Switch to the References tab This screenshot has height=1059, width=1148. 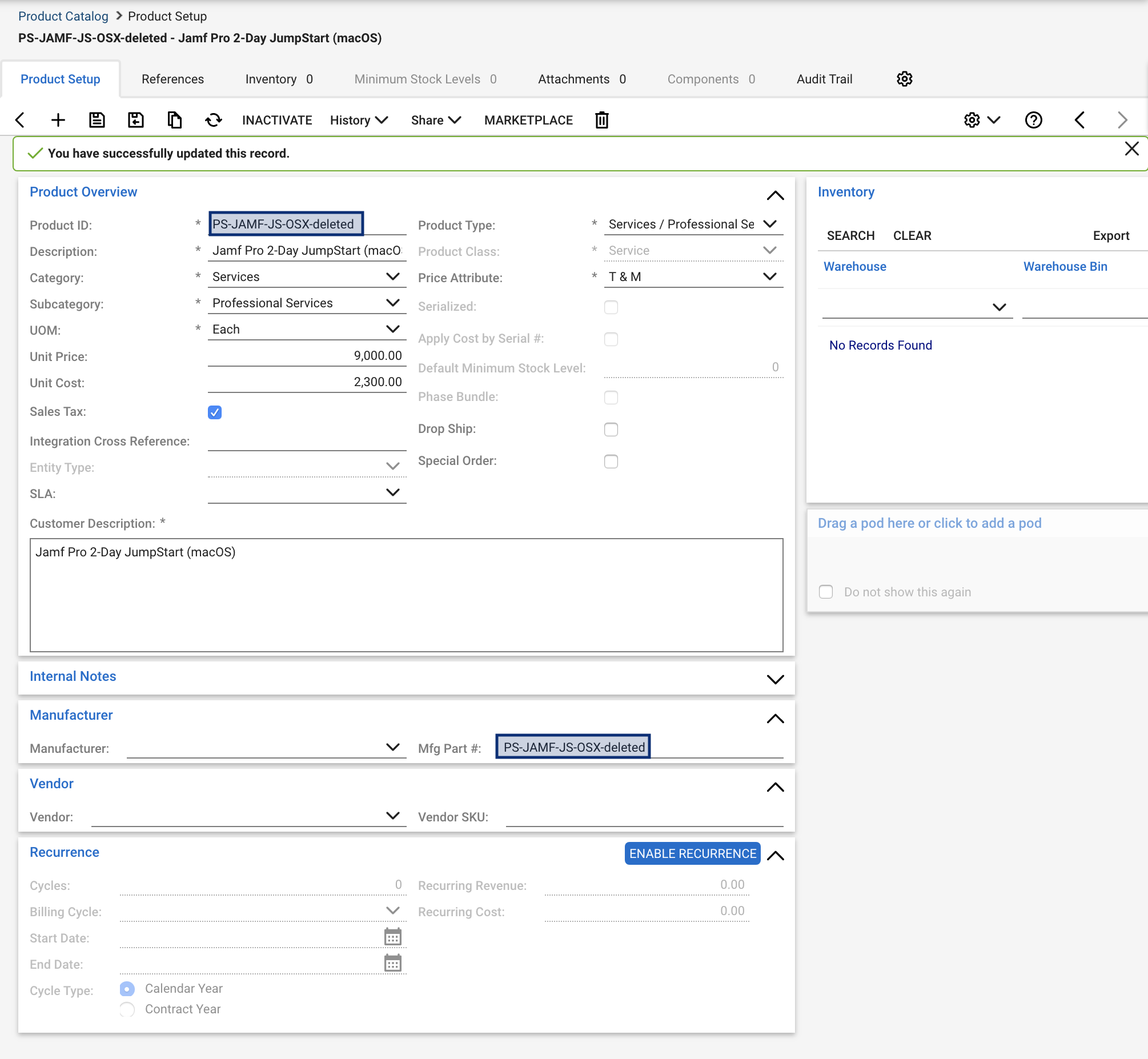point(172,79)
